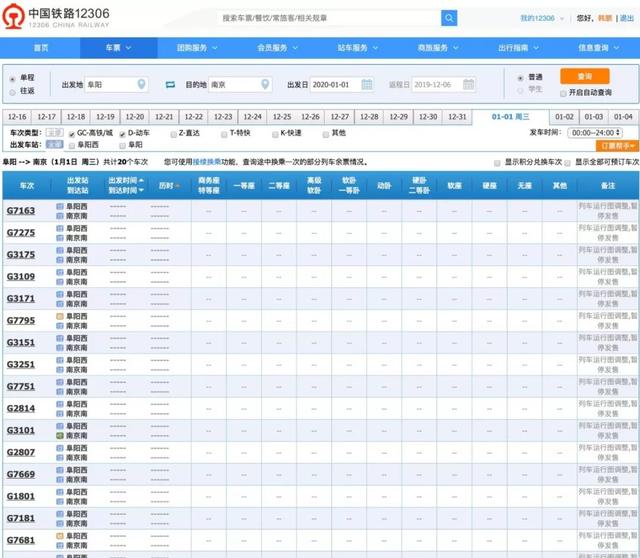This screenshot has height=558, width=640.
Task: Click G7751 departure station icon
Action: [60, 382]
